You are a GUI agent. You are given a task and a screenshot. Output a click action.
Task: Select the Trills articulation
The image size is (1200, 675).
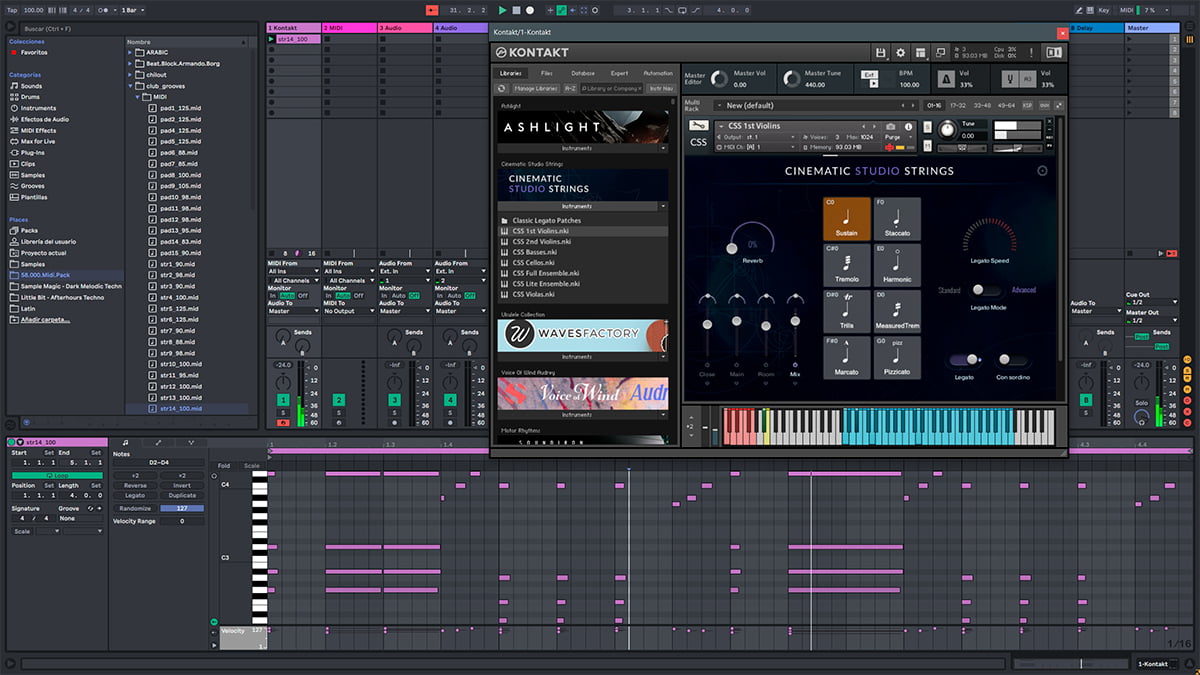(x=846, y=311)
